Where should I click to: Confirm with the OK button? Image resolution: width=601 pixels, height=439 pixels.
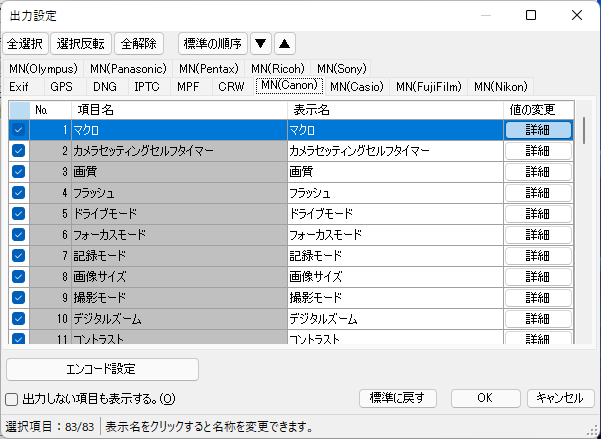pyautogui.click(x=485, y=398)
